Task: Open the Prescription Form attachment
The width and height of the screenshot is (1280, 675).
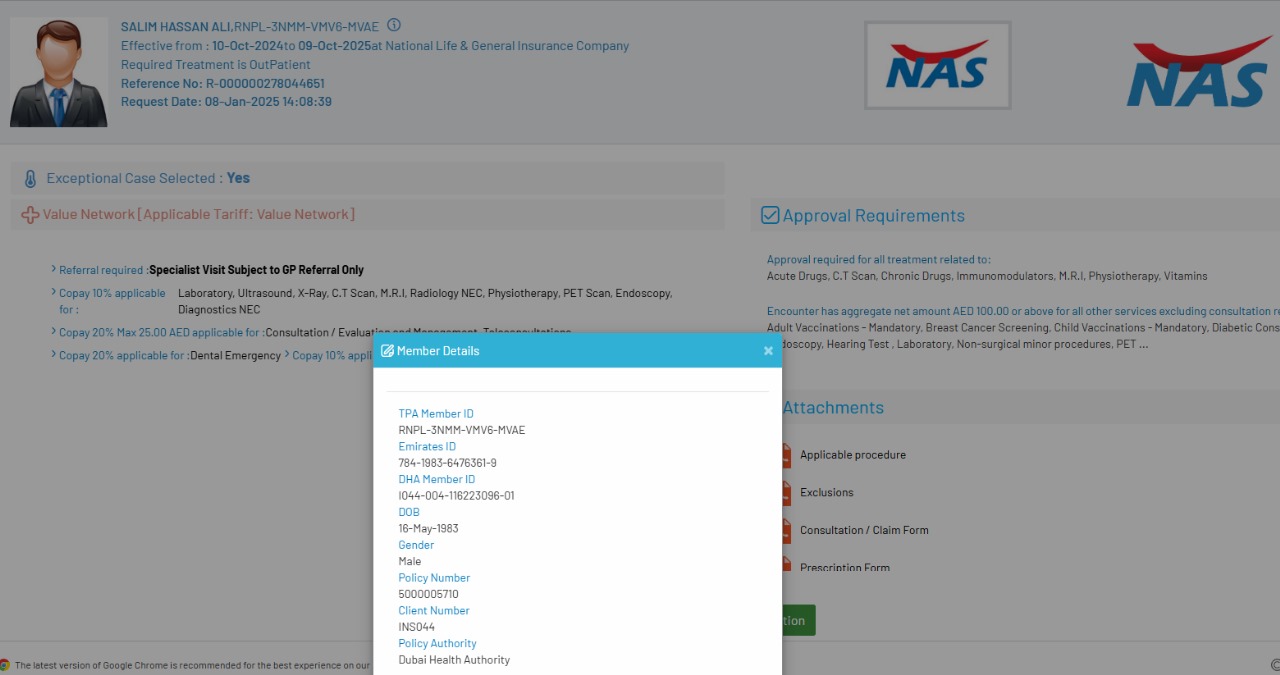Action: pos(844,567)
